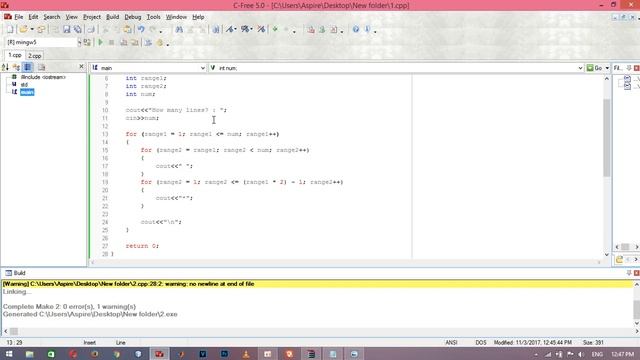Screen dimensions: 640x360
Task: Open File Explorer from taskbar
Action: tap(29, 354)
